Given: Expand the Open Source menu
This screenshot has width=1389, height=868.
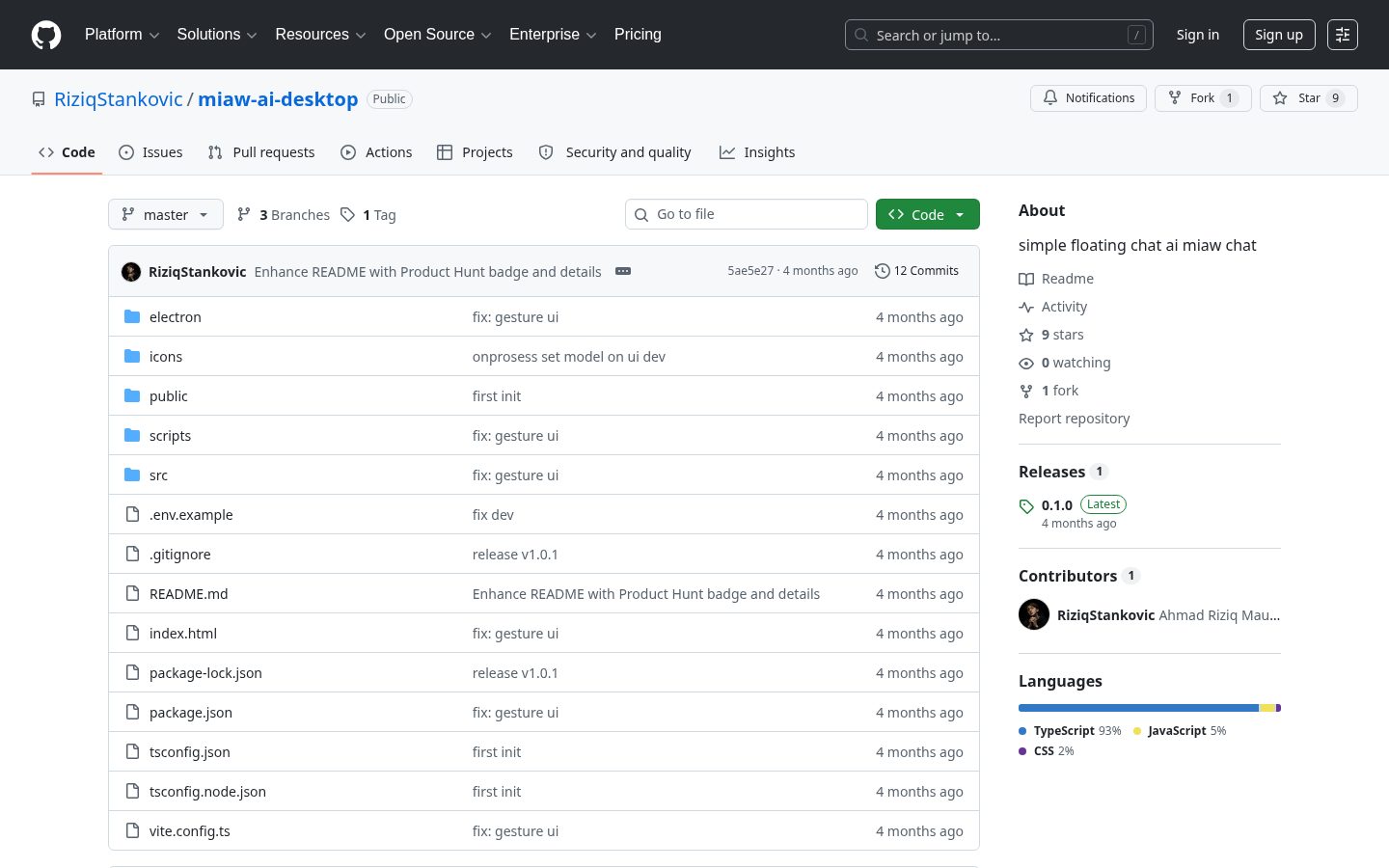Looking at the screenshot, I should pos(438,35).
